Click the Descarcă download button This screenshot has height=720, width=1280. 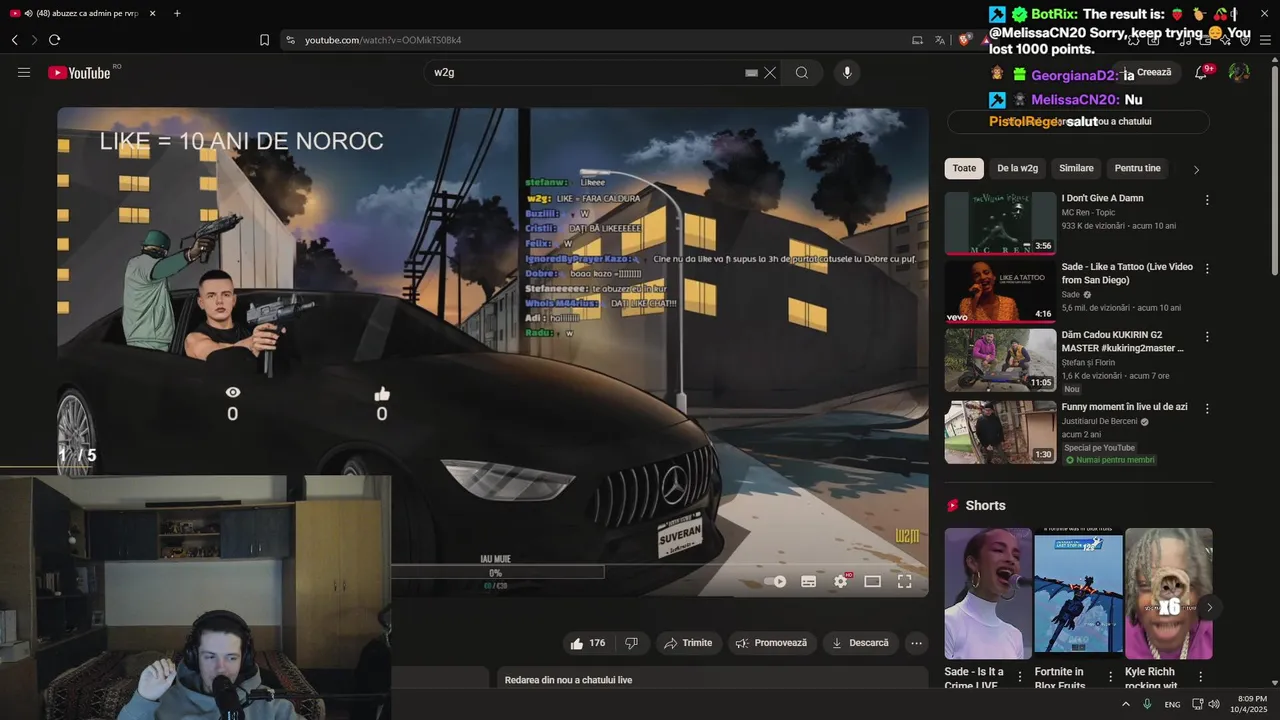pyautogui.click(x=860, y=643)
